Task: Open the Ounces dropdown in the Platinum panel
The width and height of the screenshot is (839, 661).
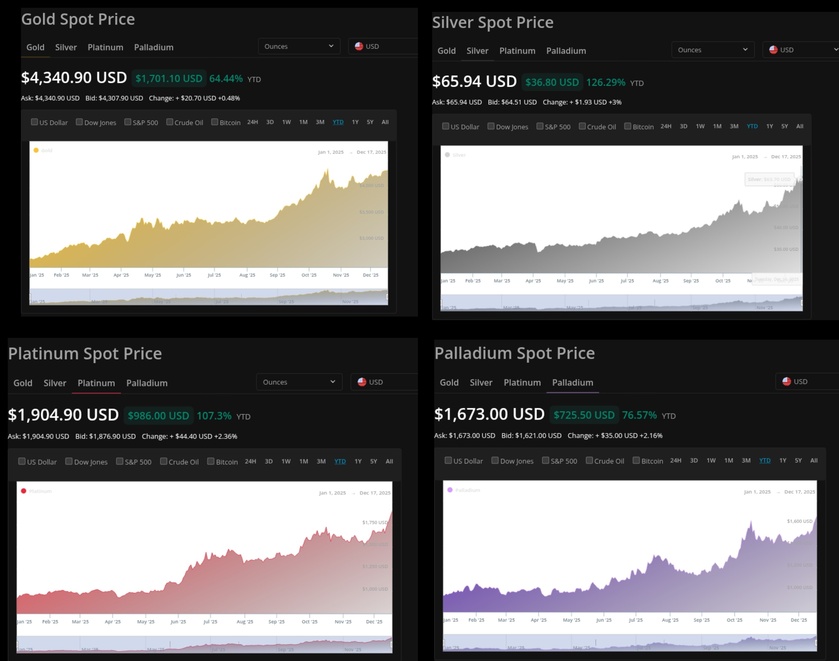Action: (299, 382)
